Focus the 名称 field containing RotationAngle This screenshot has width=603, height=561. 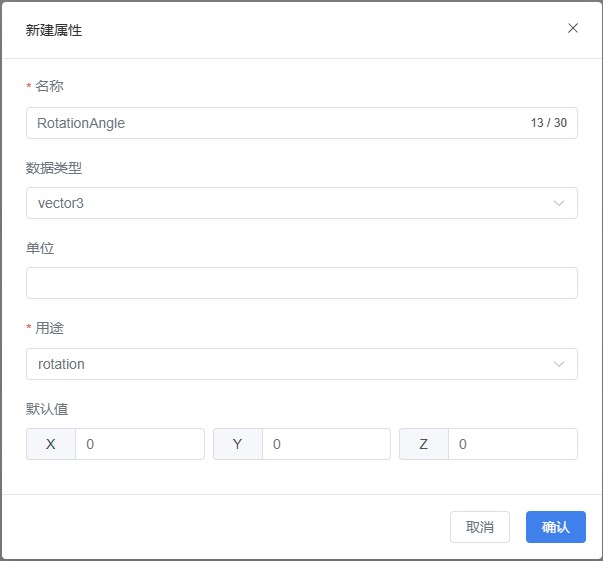[x=270, y=123]
